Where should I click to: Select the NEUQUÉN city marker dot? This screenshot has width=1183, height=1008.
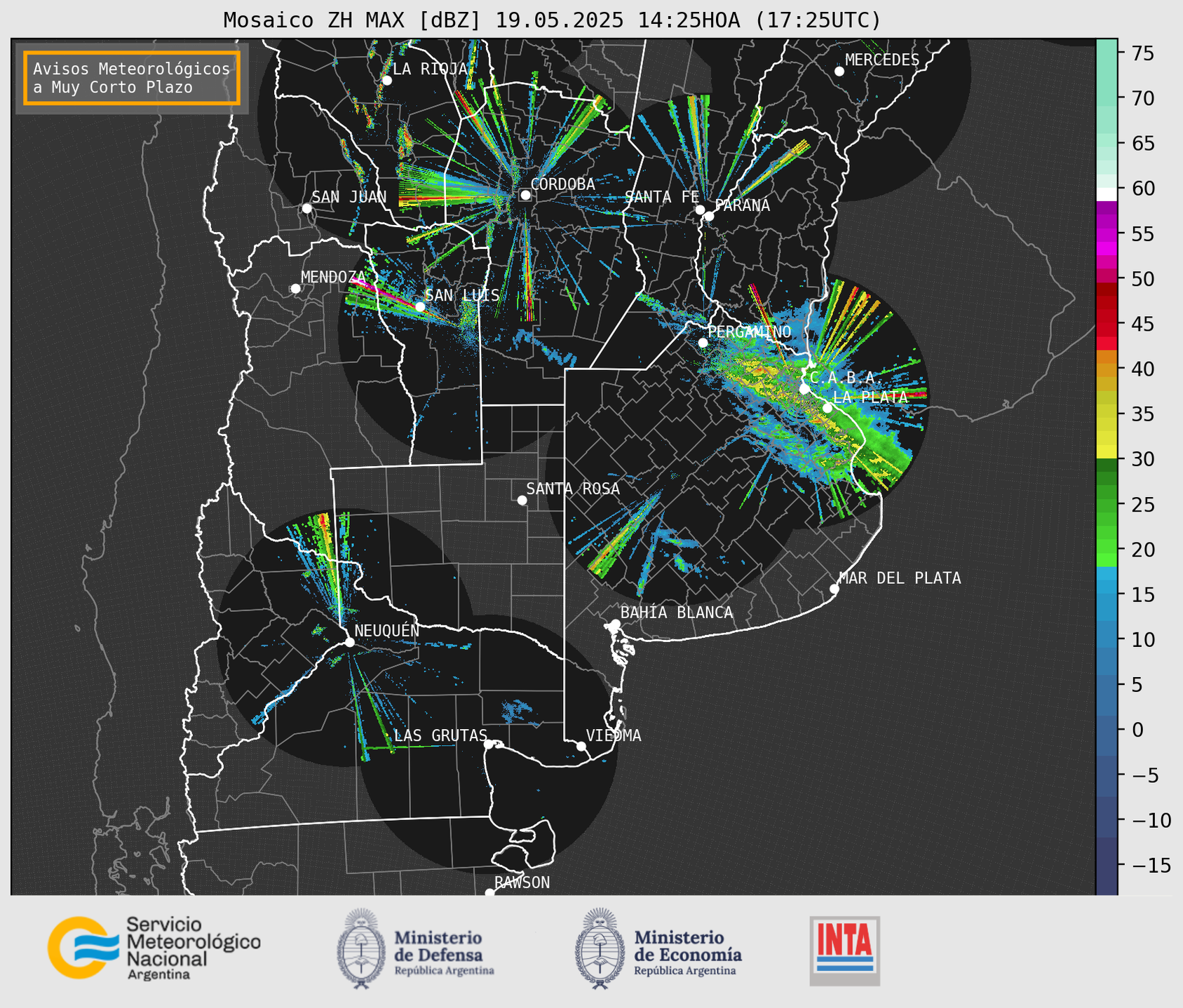(x=349, y=642)
